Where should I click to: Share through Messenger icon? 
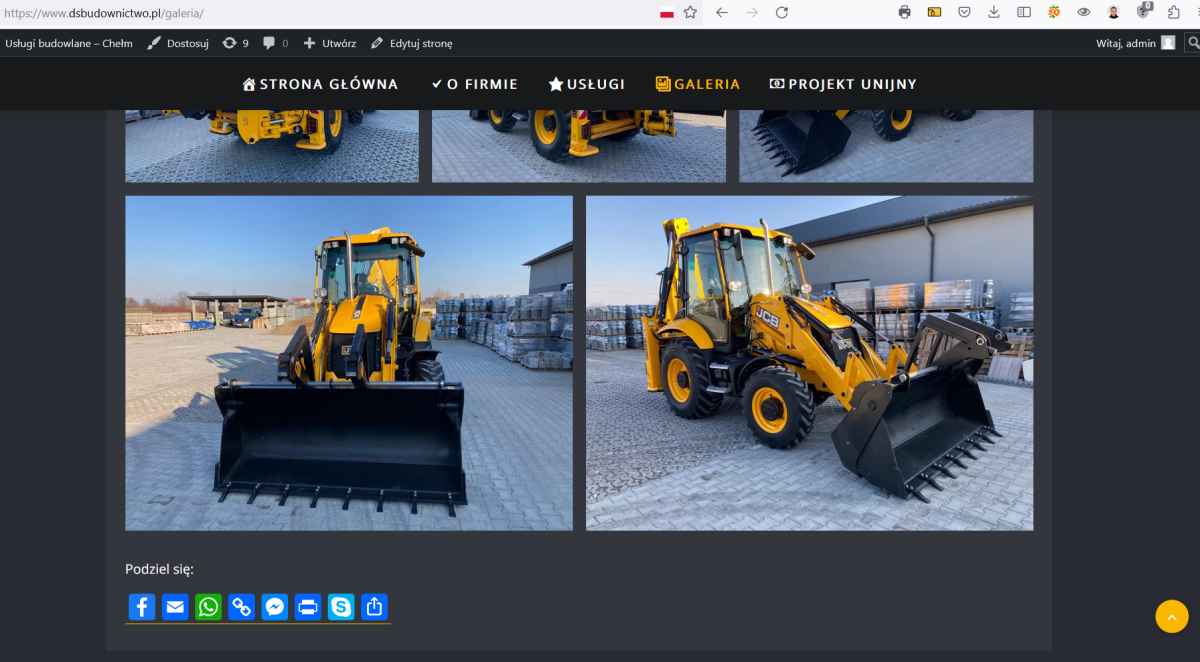pyautogui.click(x=275, y=607)
